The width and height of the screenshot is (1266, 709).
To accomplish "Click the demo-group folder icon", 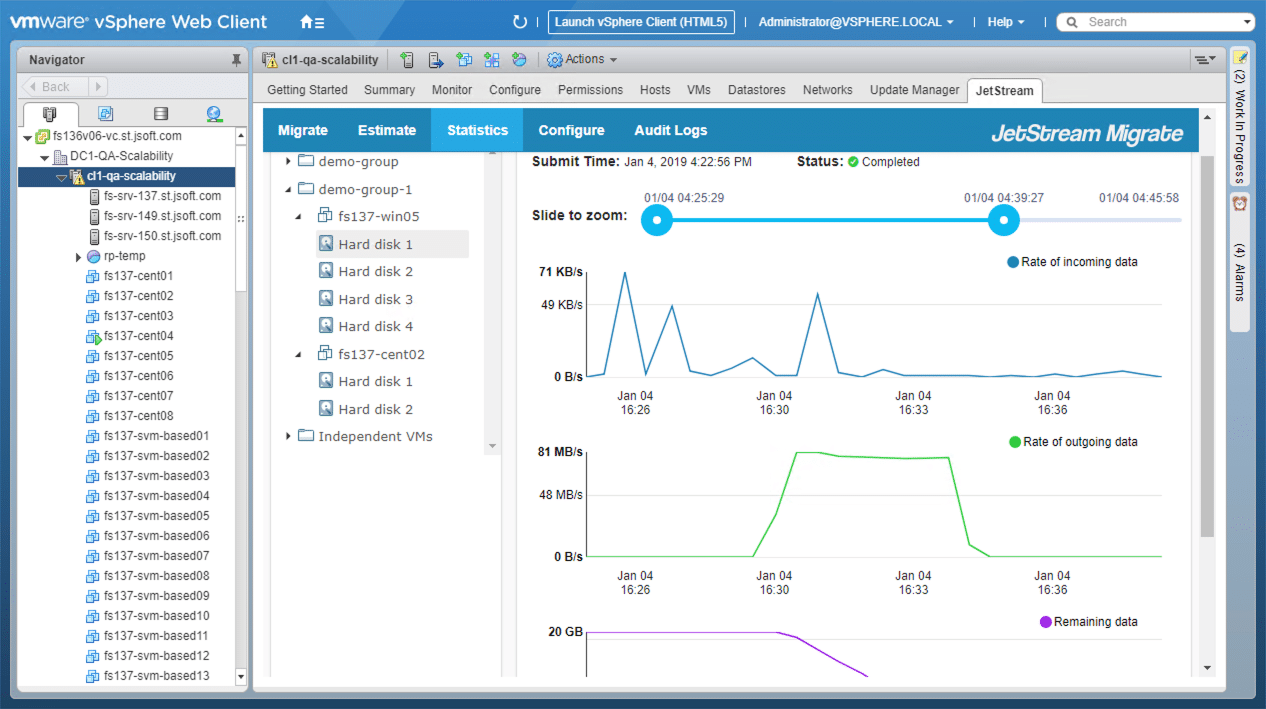I will click(306, 161).
